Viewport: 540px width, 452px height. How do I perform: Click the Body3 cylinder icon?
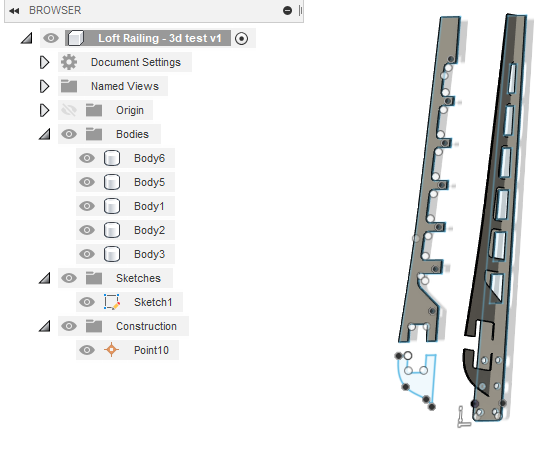click(112, 254)
